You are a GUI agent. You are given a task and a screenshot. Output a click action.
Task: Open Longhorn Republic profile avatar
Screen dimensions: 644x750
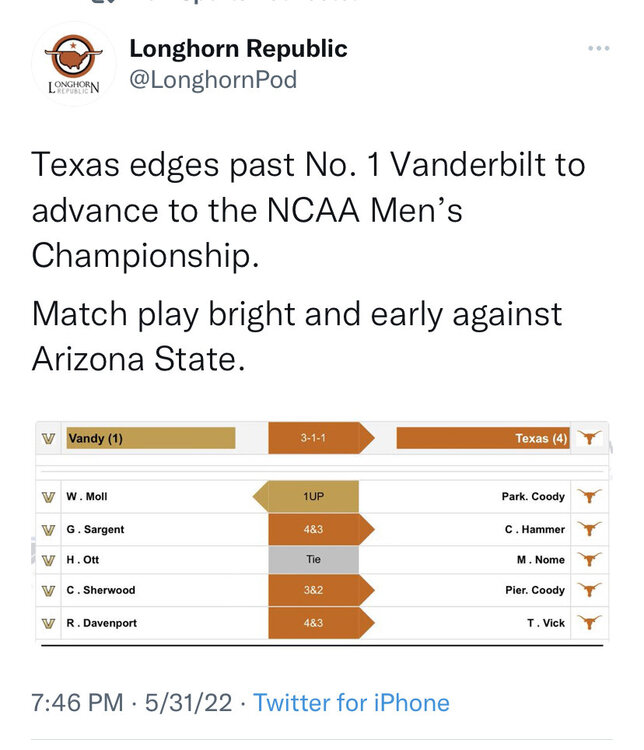click(x=73, y=63)
